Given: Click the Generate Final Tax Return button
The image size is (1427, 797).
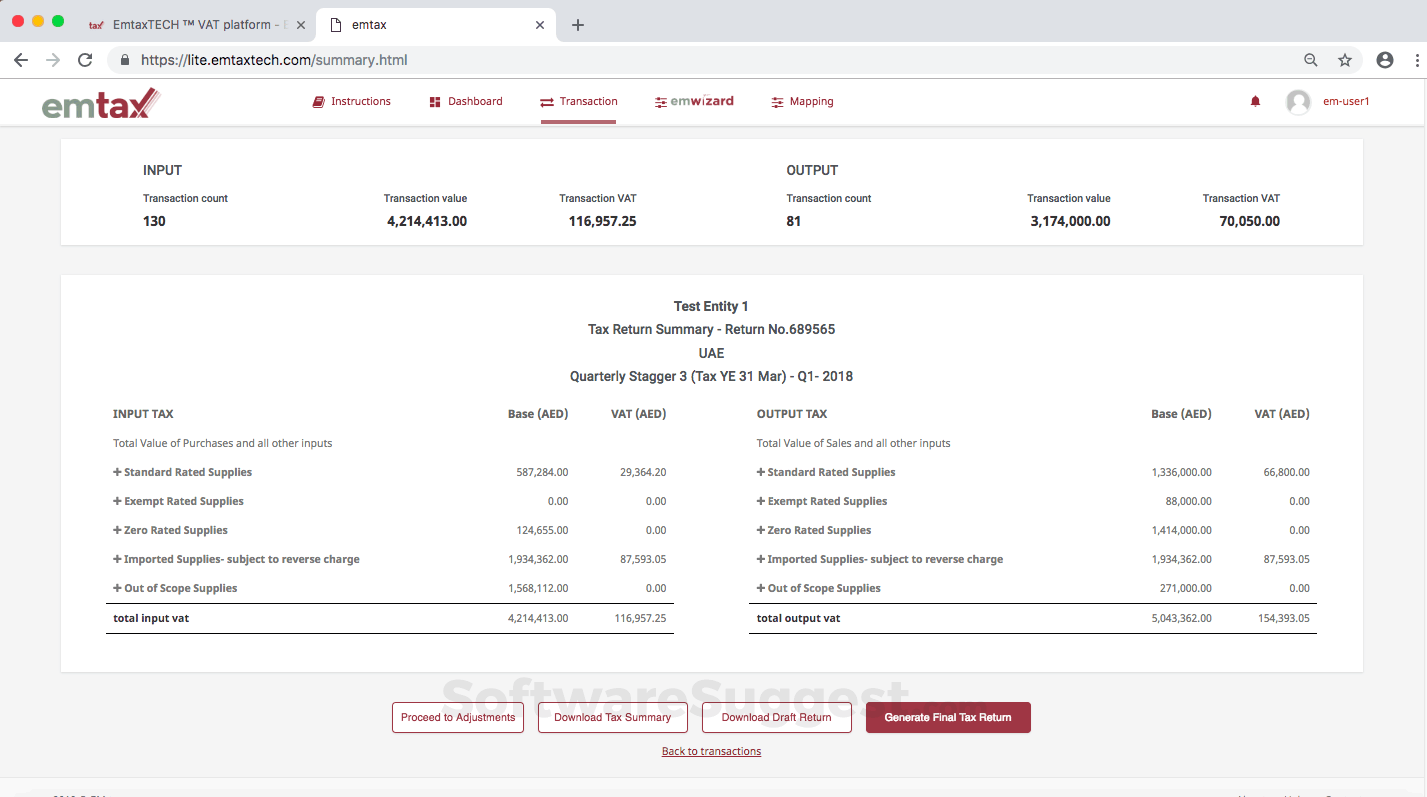Looking at the screenshot, I should pos(947,717).
